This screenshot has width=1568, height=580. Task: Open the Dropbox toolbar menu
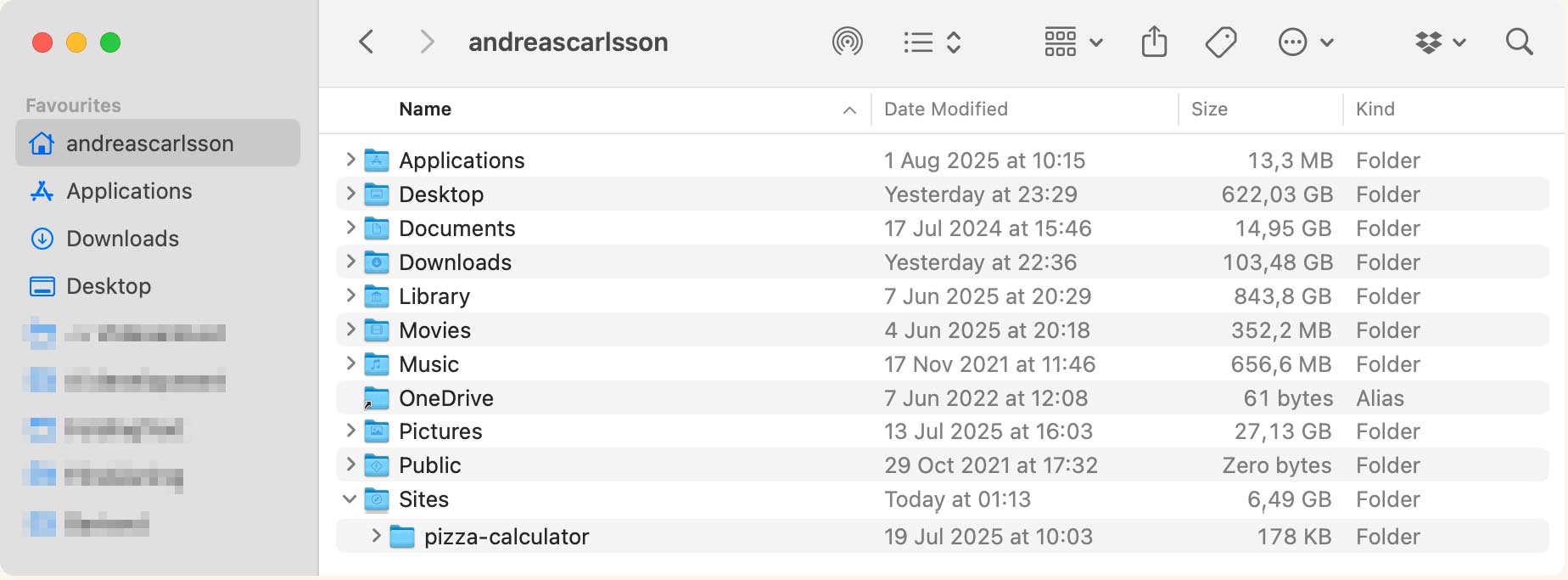pos(1440,42)
